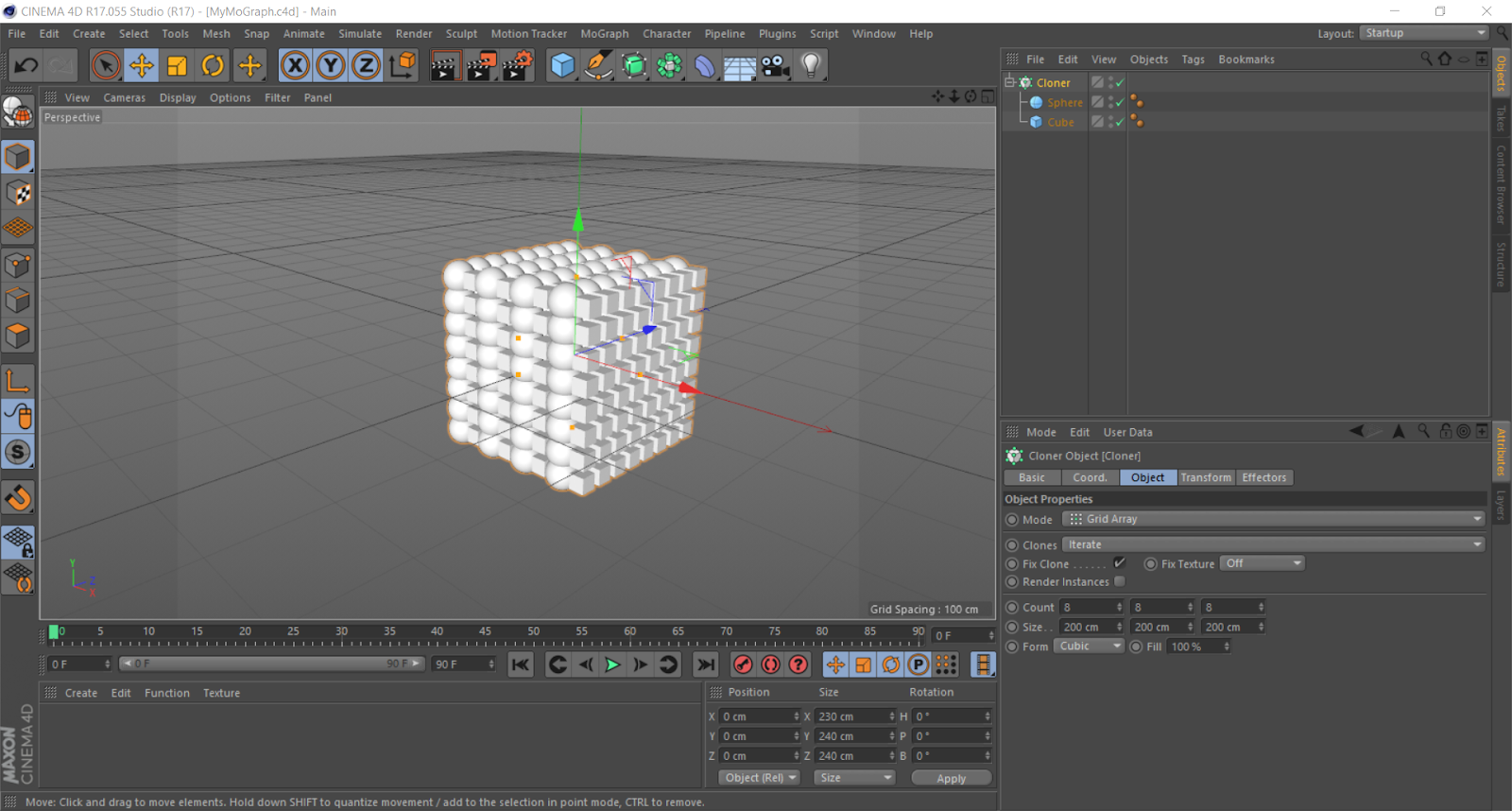Switch to Polygons mode
The image size is (1512, 811).
tap(18, 336)
